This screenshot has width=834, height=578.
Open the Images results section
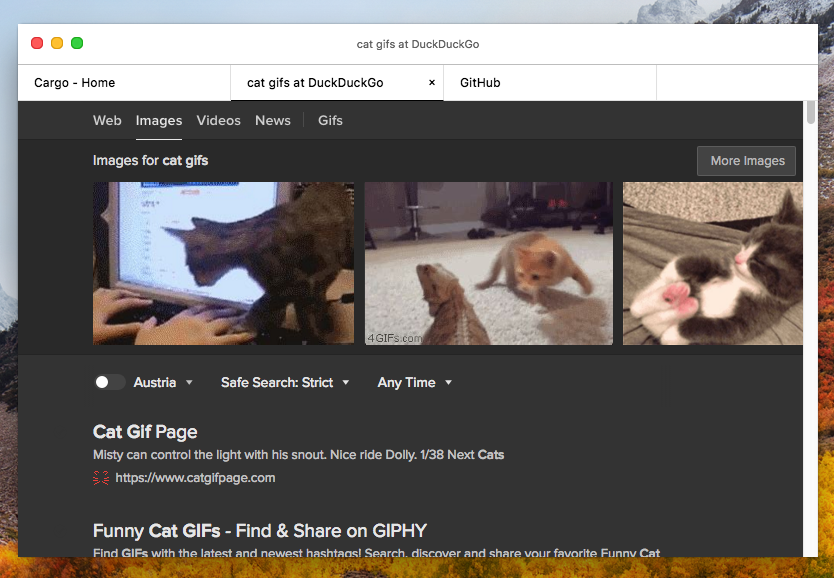pyautogui.click(x=159, y=121)
